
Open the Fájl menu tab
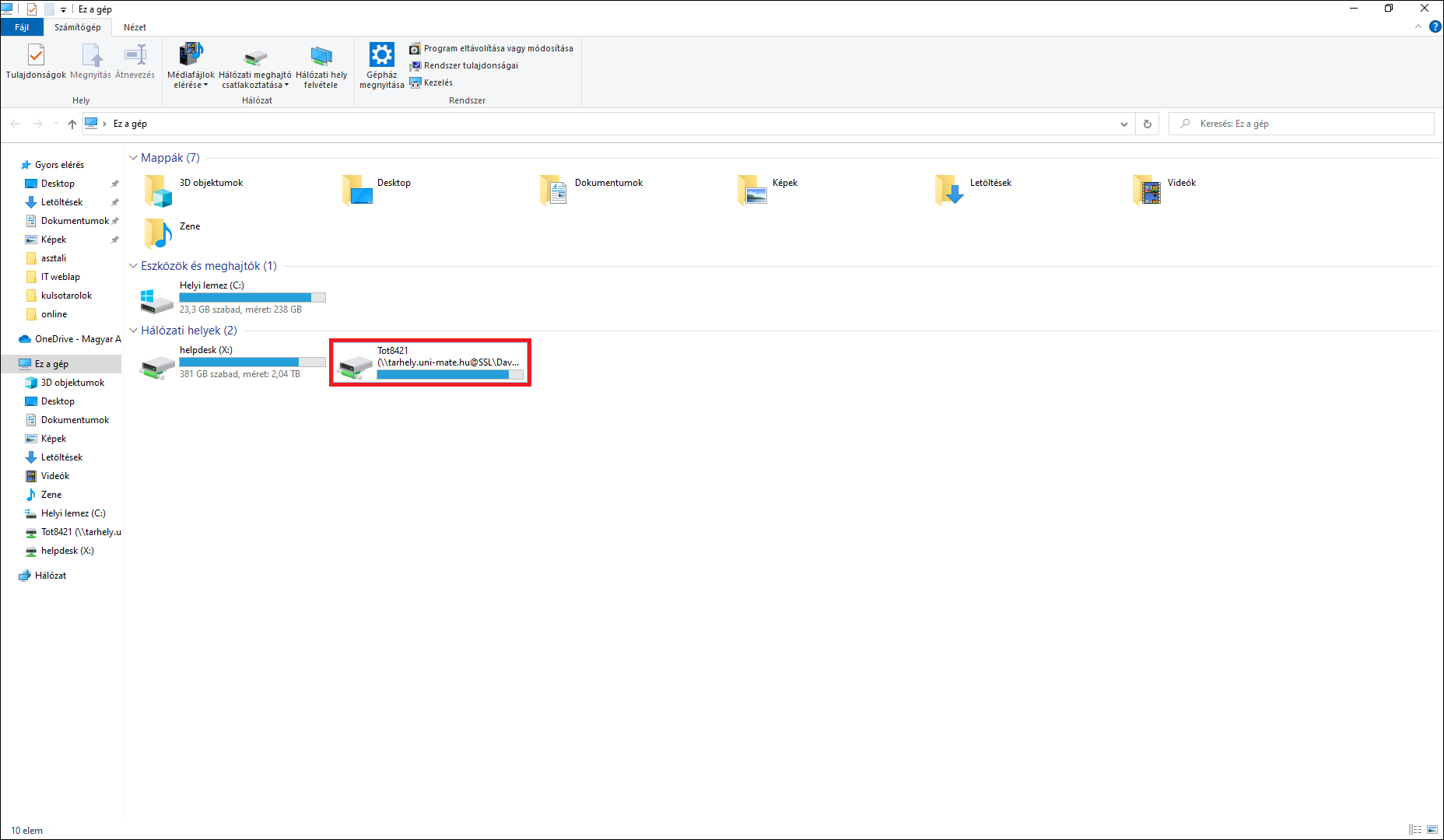click(22, 27)
